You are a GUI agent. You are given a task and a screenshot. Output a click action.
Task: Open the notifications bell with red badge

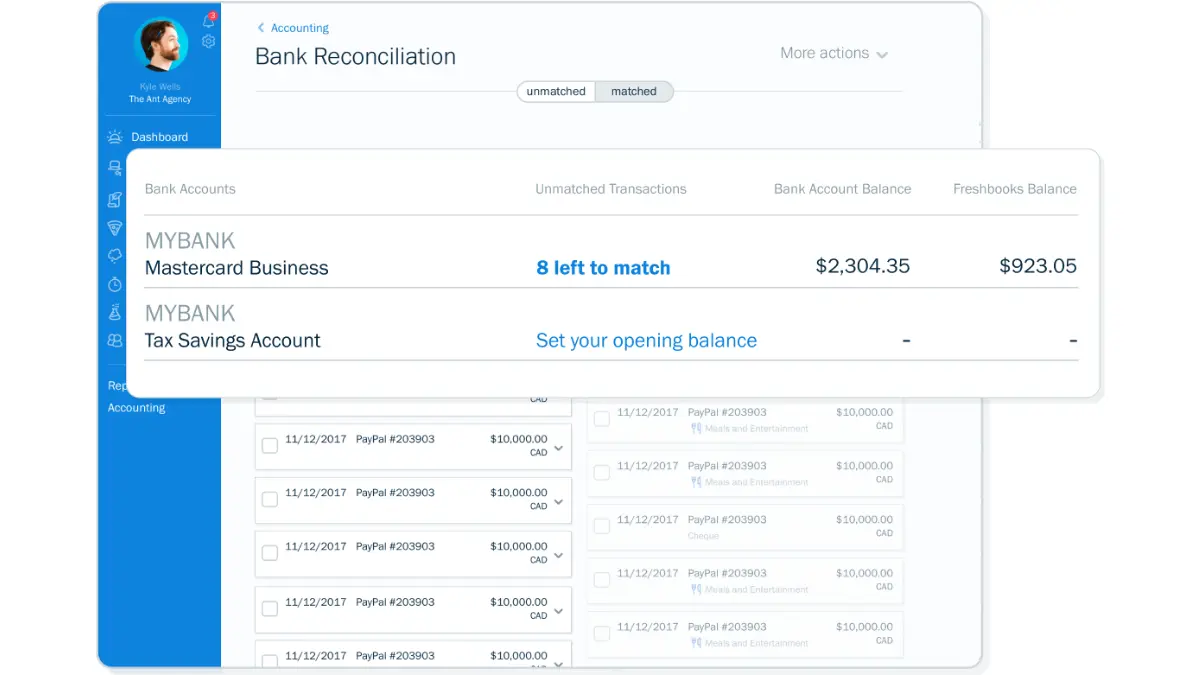[x=208, y=20]
